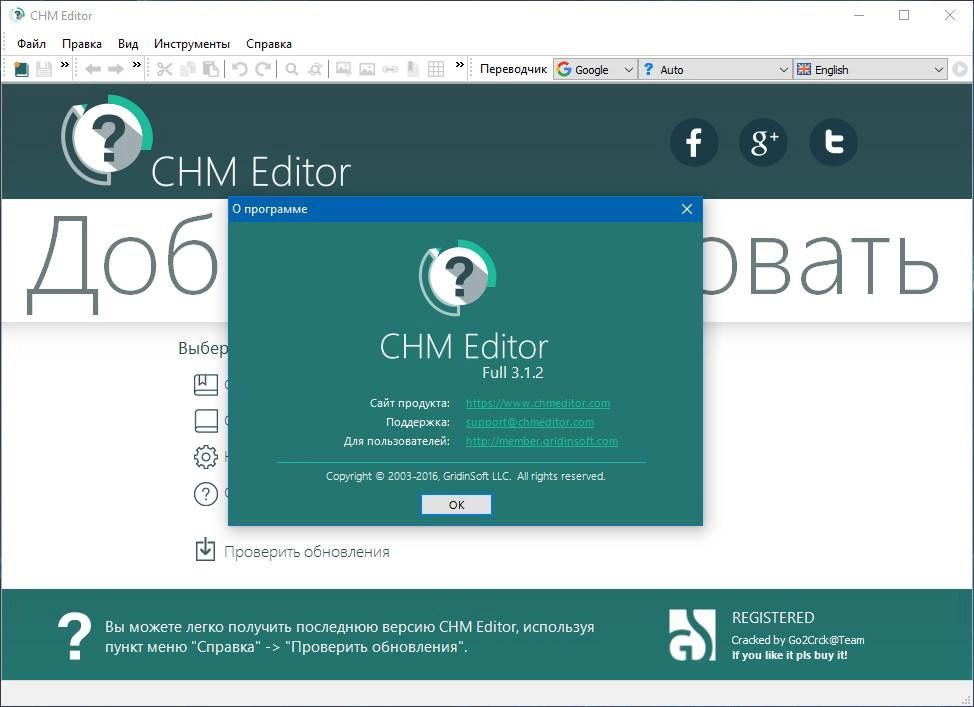
Task: Click the Undo arrow icon
Action: [x=239, y=69]
